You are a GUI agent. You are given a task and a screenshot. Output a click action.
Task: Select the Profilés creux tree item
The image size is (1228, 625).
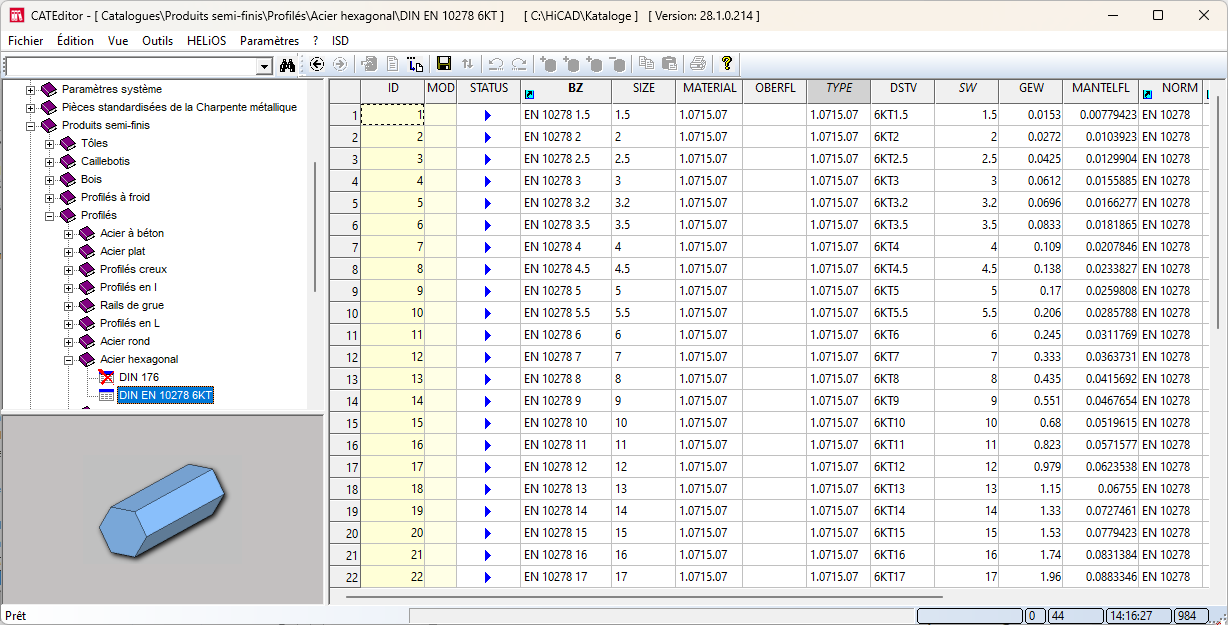click(x=134, y=269)
